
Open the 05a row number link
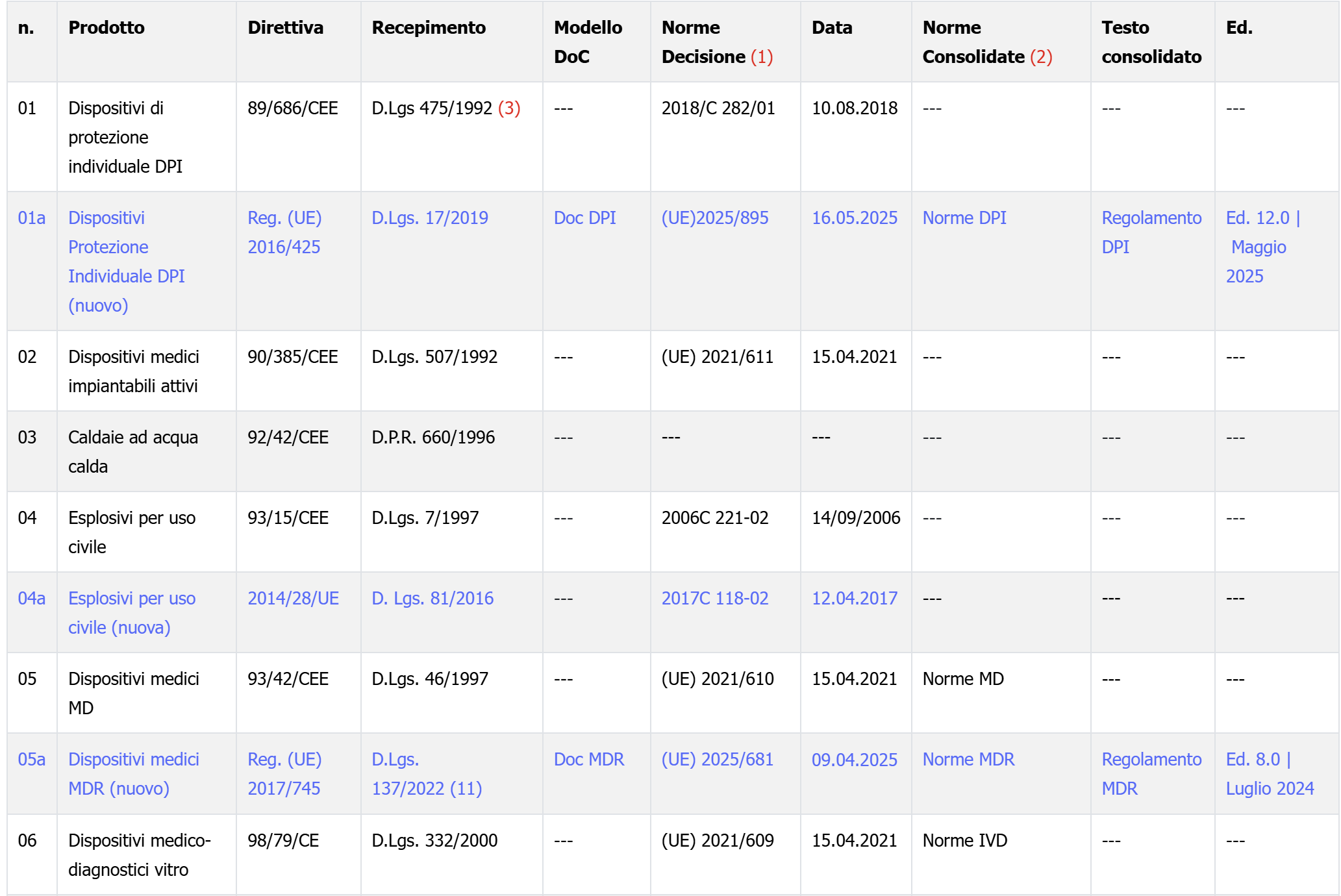coord(31,760)
